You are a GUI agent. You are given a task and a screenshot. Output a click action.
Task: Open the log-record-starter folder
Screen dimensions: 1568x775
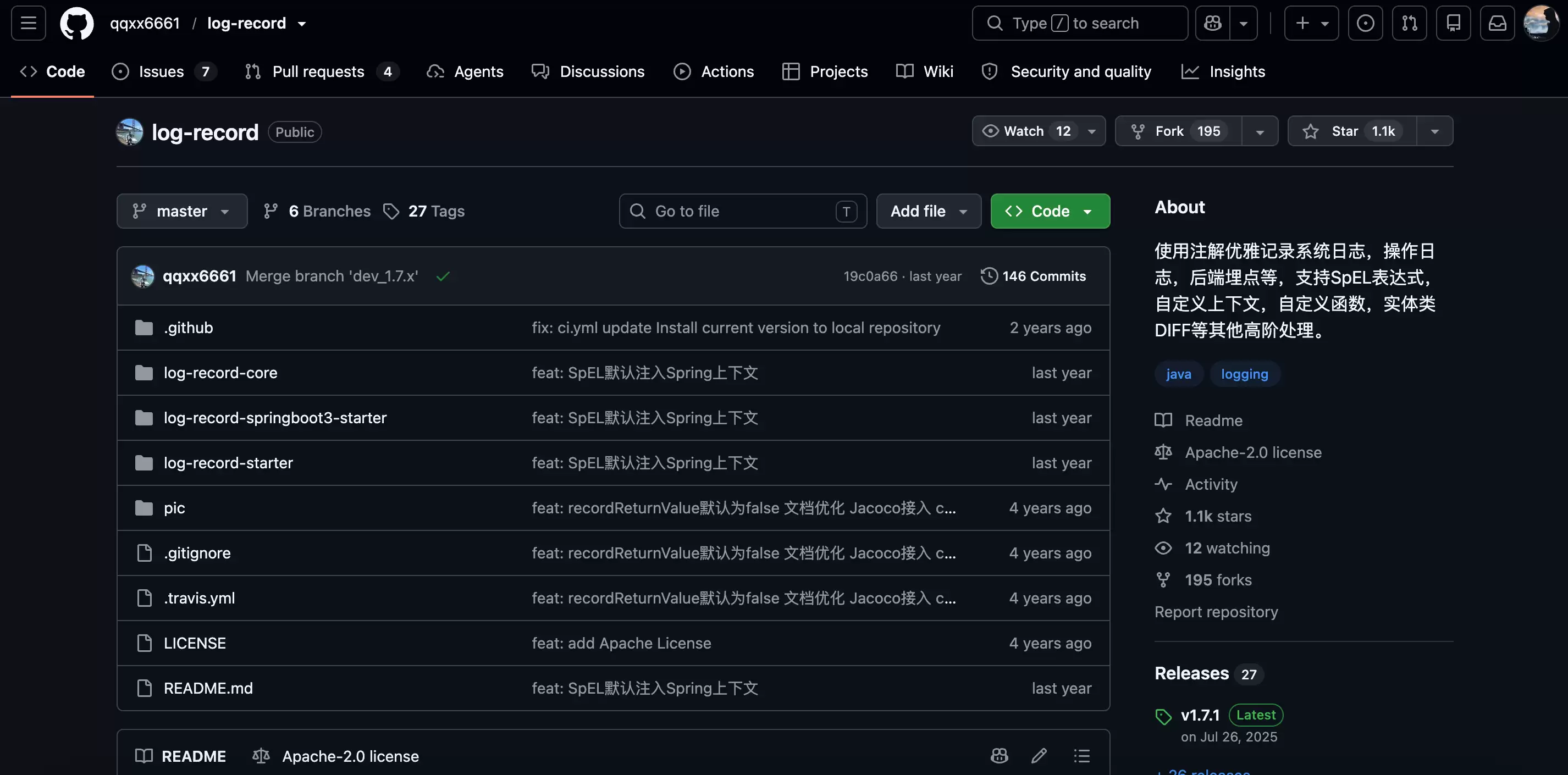228,463
